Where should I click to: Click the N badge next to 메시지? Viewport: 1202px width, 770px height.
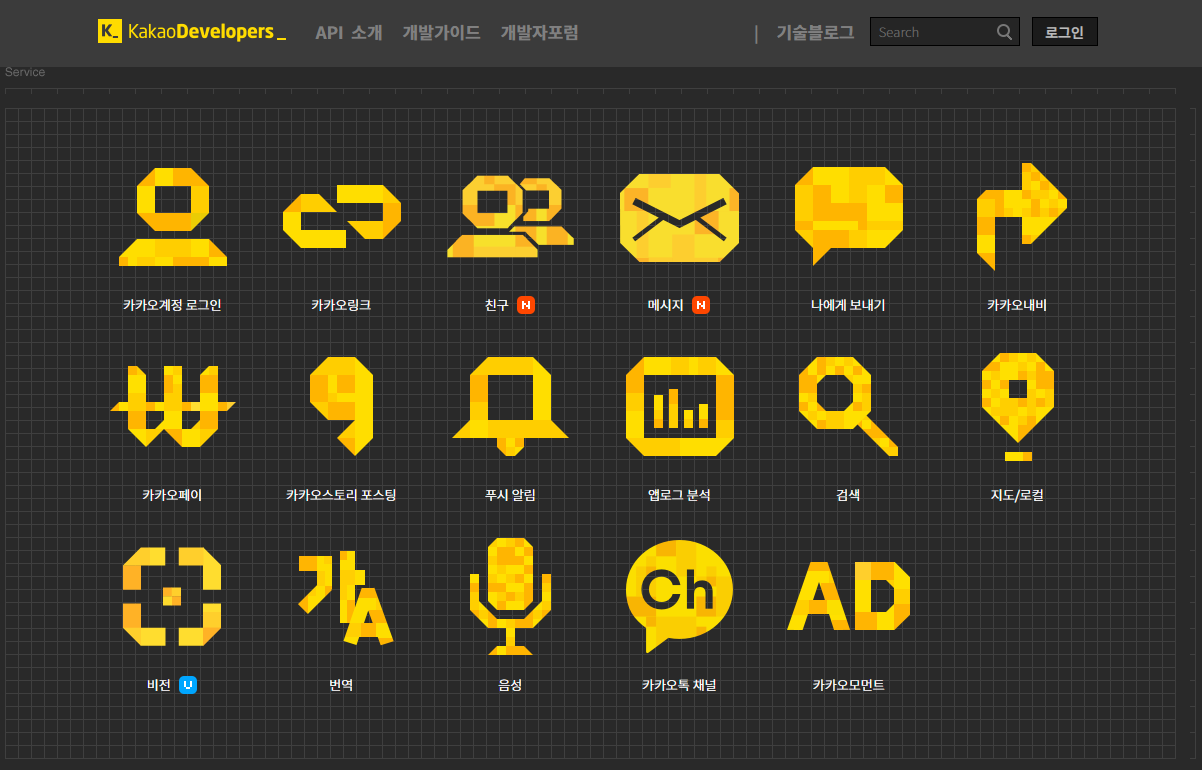coord(700,305)
